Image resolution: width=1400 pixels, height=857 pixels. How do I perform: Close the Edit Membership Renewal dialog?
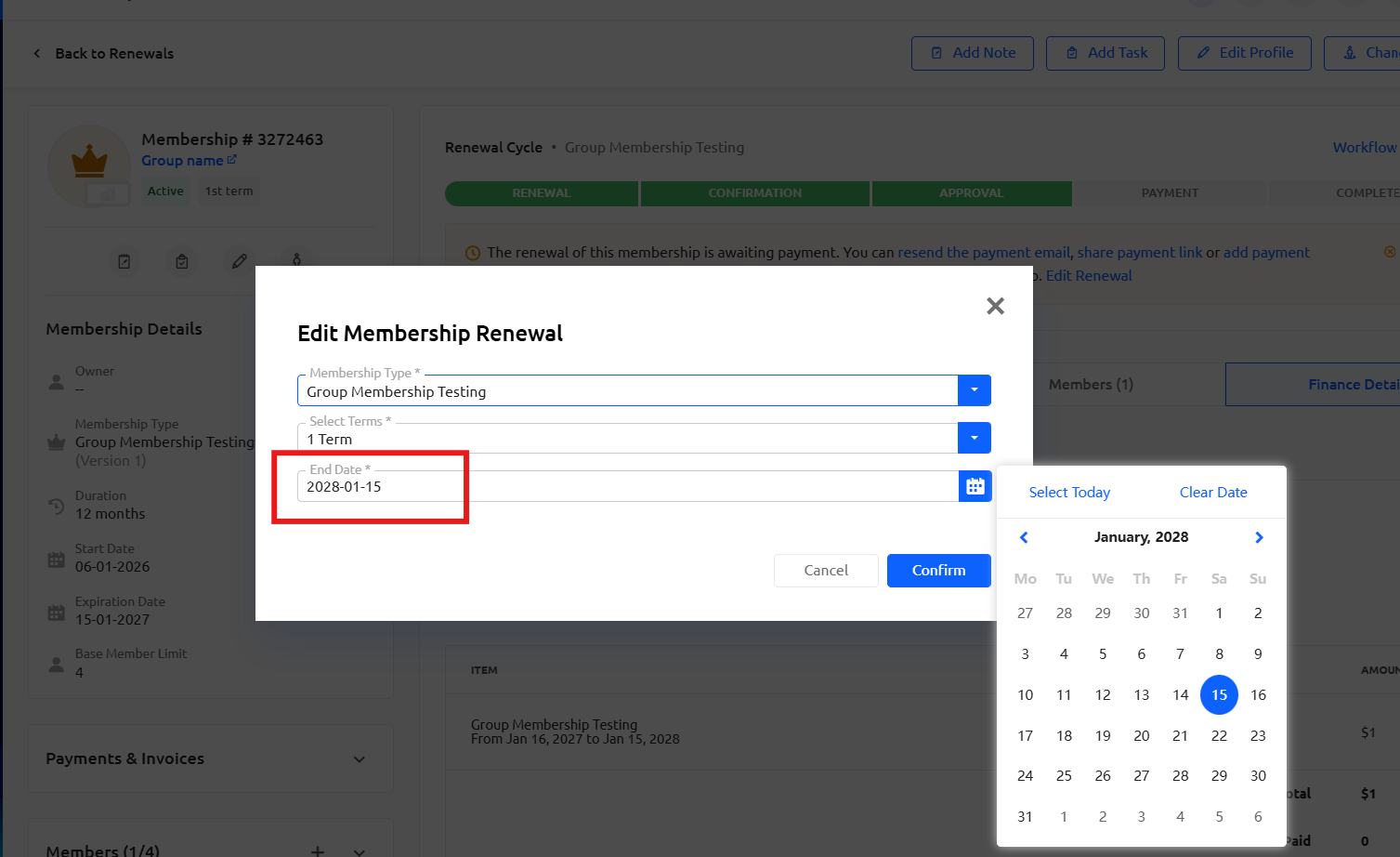pos(995,306)
